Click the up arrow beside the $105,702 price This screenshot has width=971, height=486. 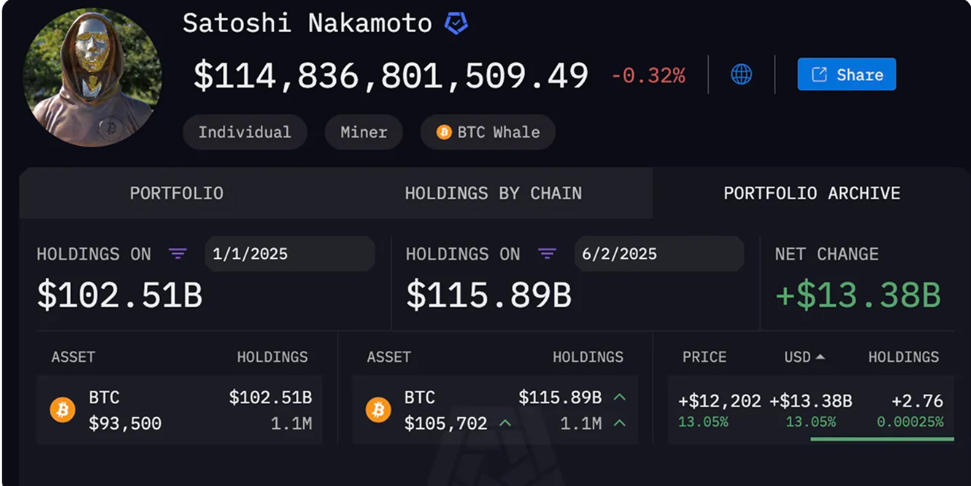click(505, 423)
